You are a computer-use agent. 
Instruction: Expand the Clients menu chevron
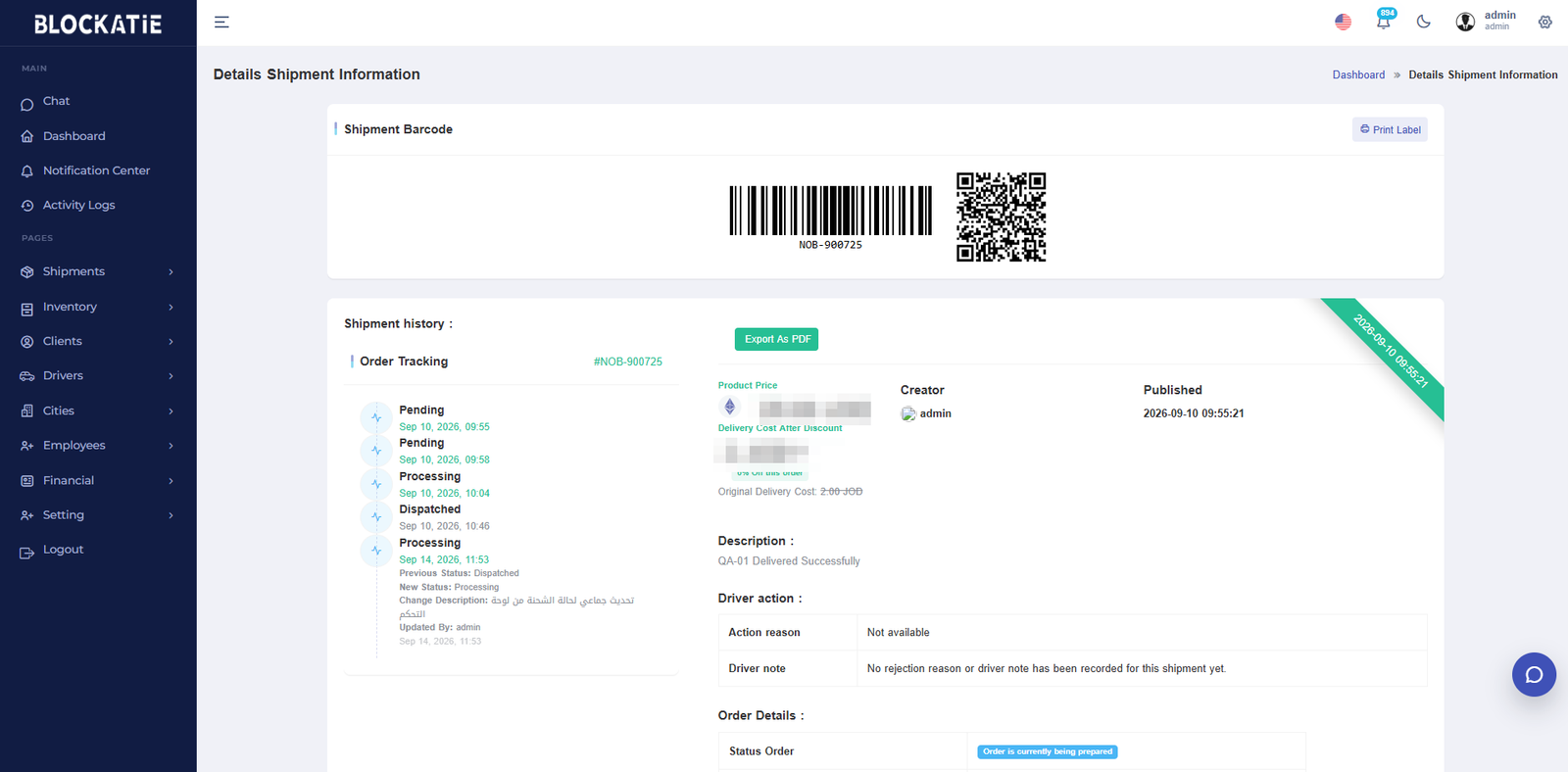(x=171, y=342)
